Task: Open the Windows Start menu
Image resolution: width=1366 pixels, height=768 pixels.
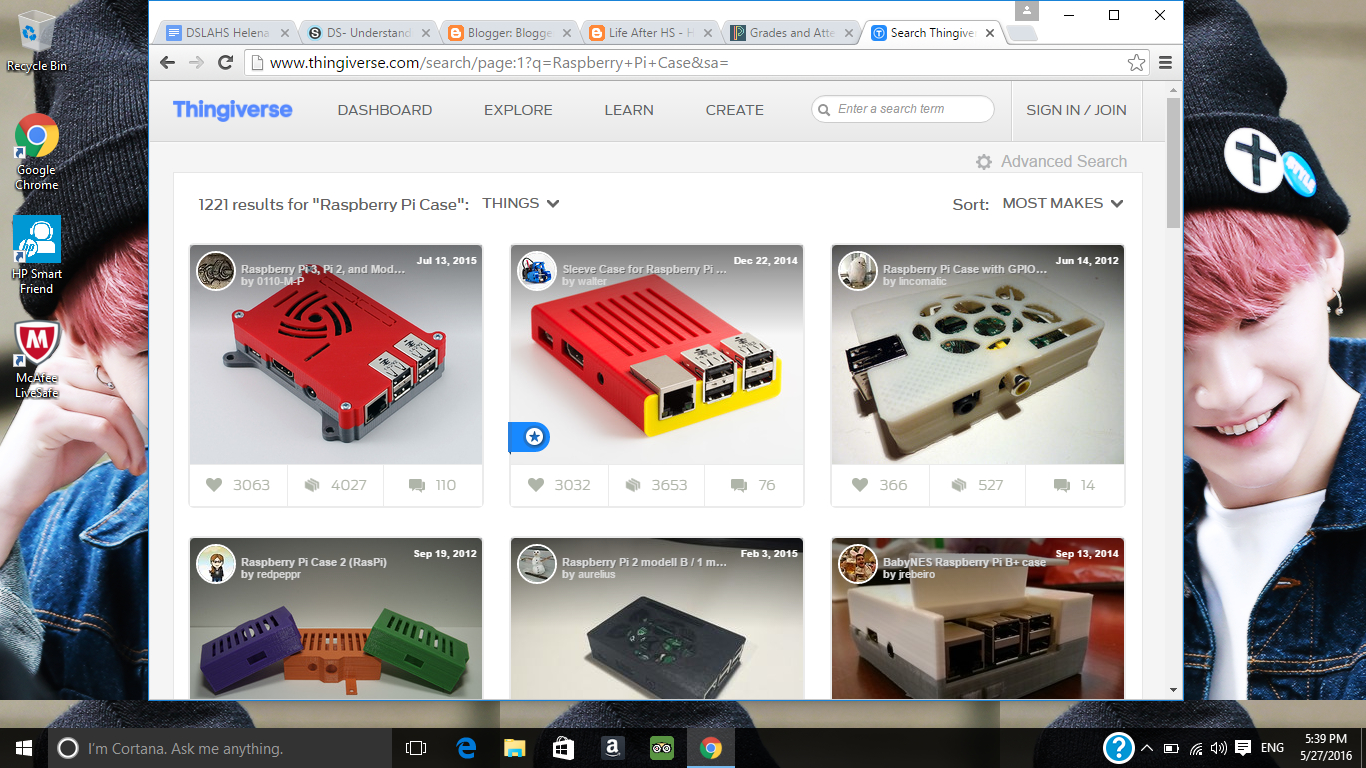Action: [x=24, y=748]
